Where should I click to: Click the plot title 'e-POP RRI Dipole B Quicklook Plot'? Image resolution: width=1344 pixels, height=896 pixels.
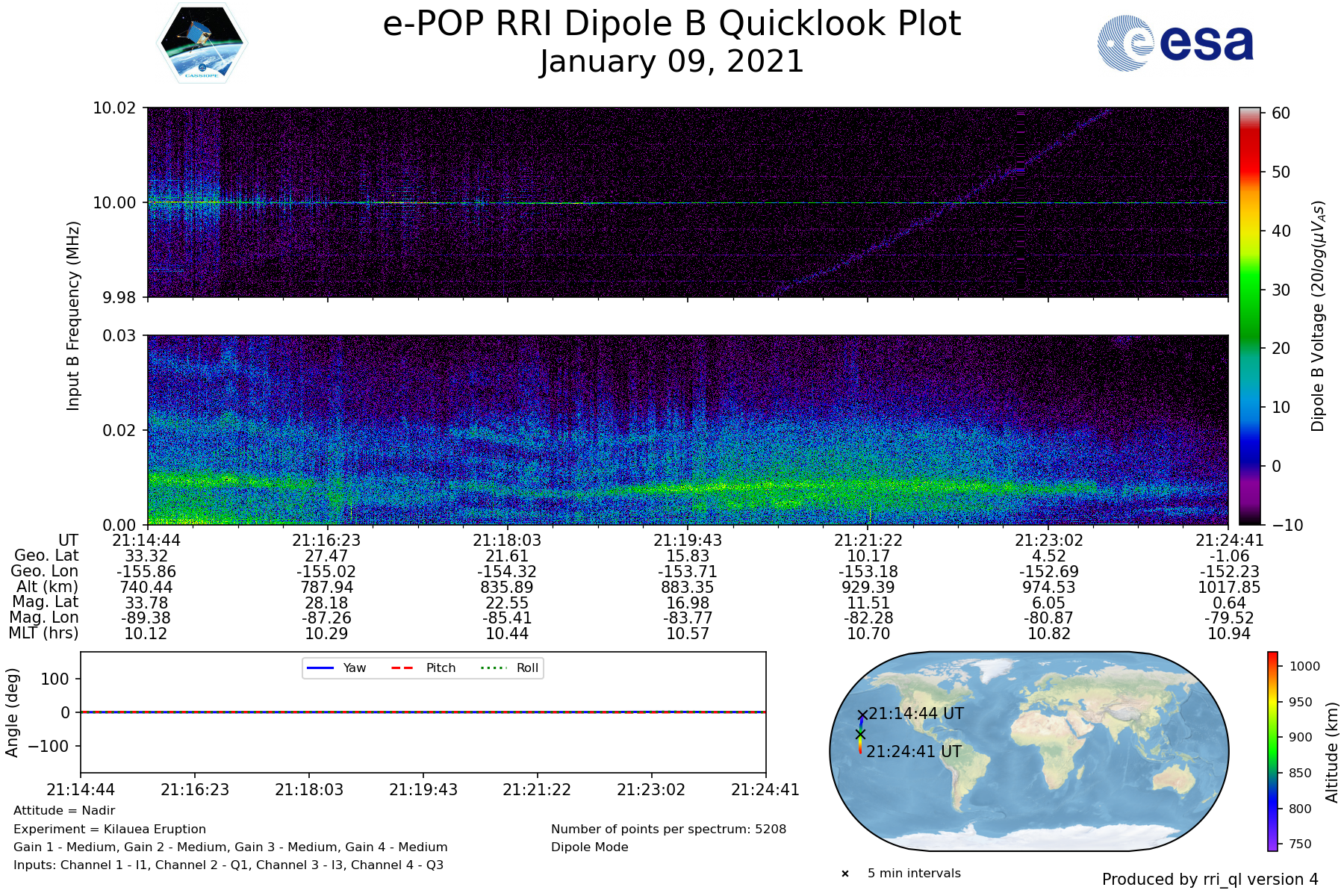pos(671,24)
